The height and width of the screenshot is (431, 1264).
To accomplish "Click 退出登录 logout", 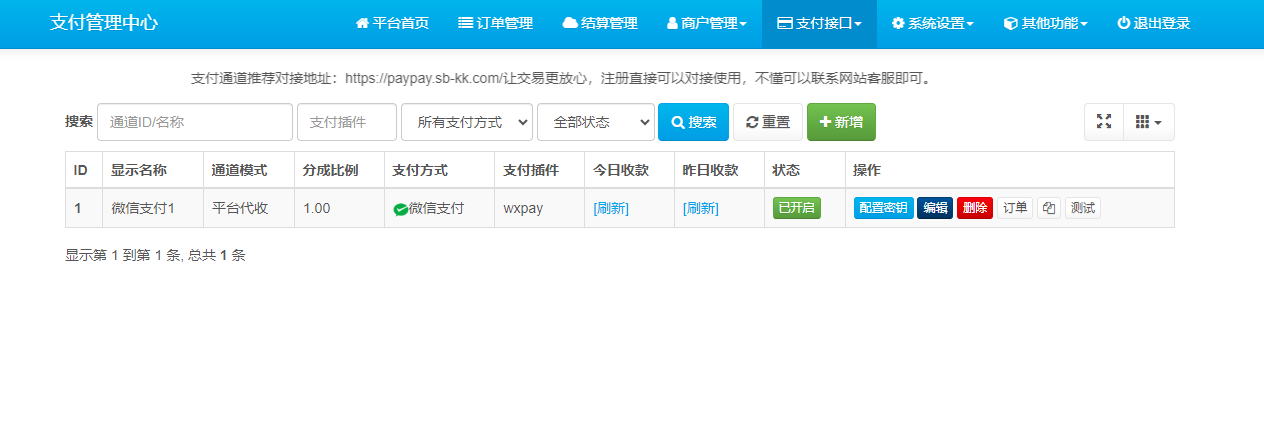I will [x=1153, y=23].
